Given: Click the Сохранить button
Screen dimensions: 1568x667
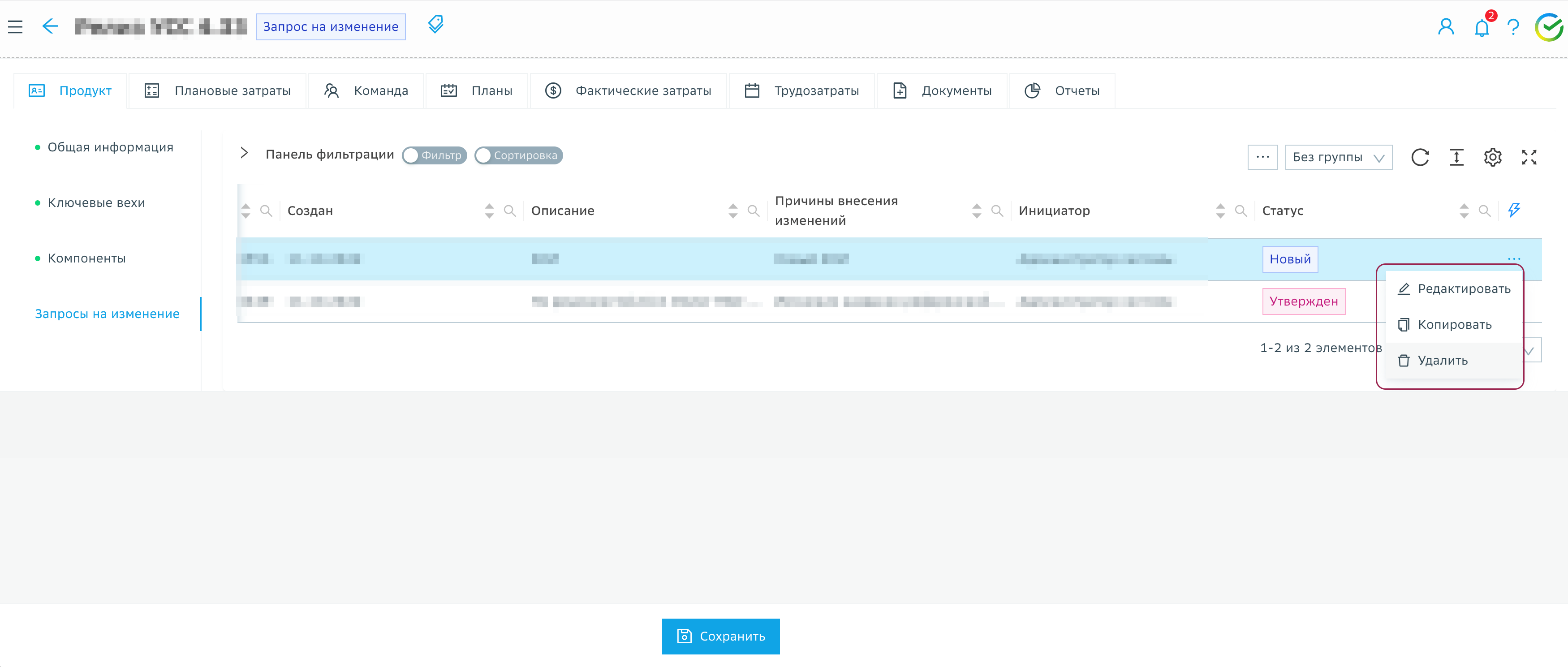Looking at the screenshot, I should pos(720,636).
